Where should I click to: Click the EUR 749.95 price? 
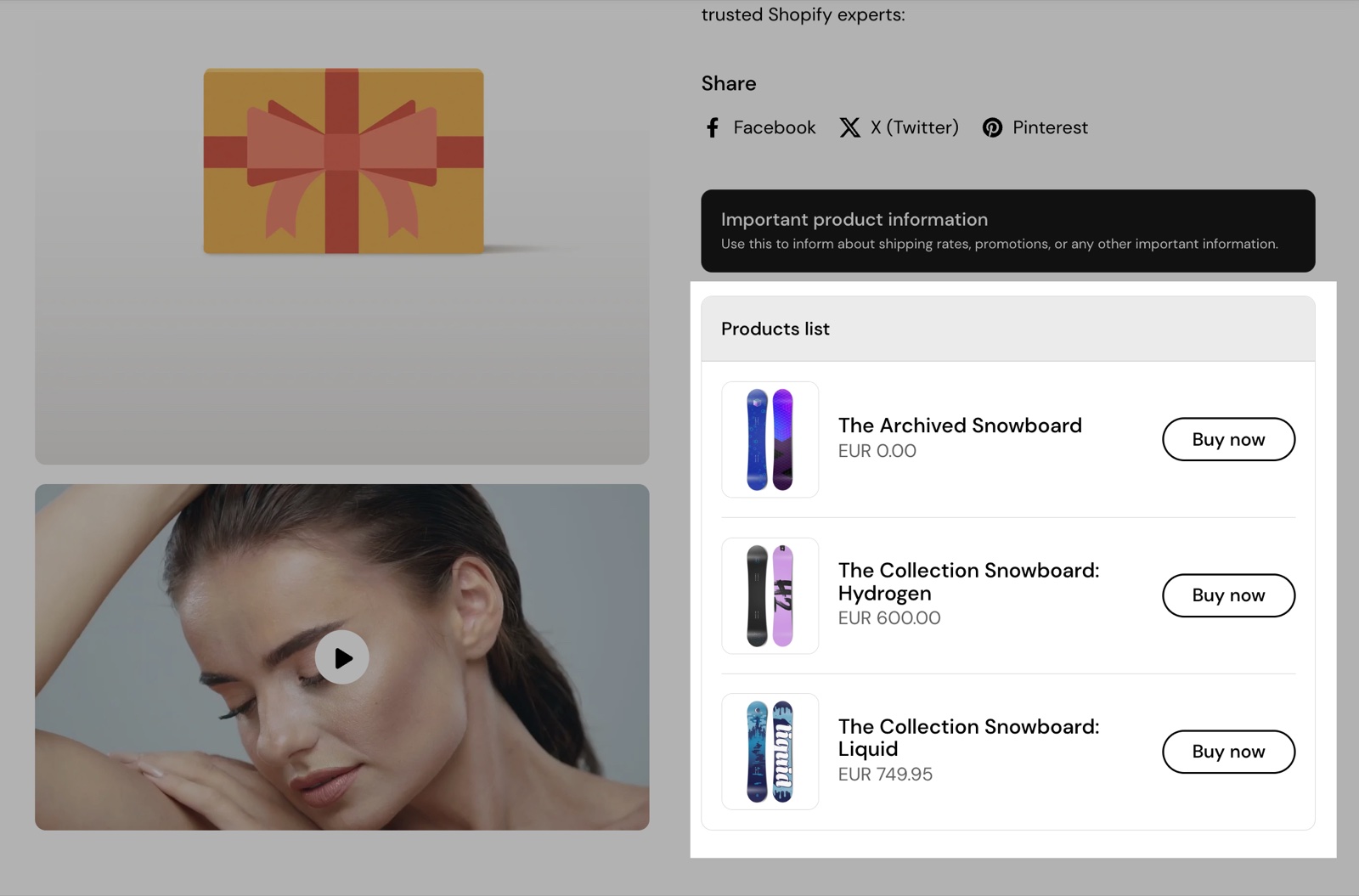[x=885, y=775]
